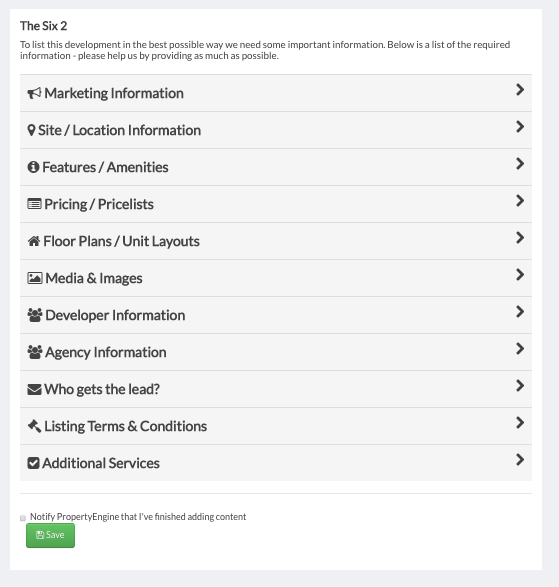This screenshot has width=559, height=587.
Task: Open the Agency Information section heading
Action: (276, 352)
